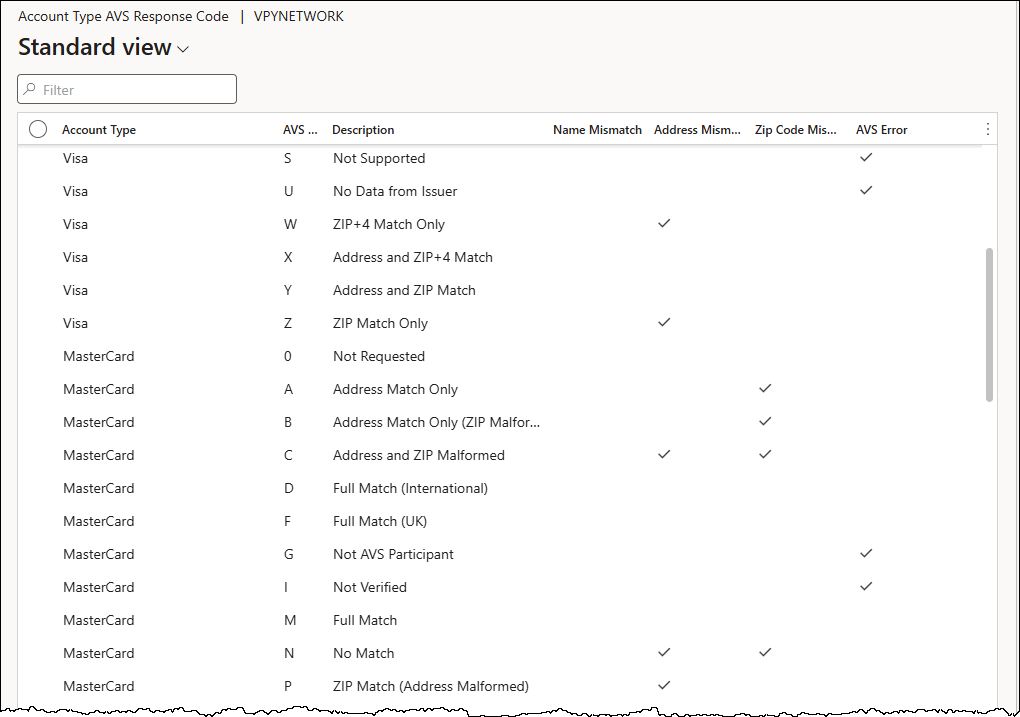1020x717 pixels.
Task: Select 'No Match' description cell
Action: tap(364, 653)
